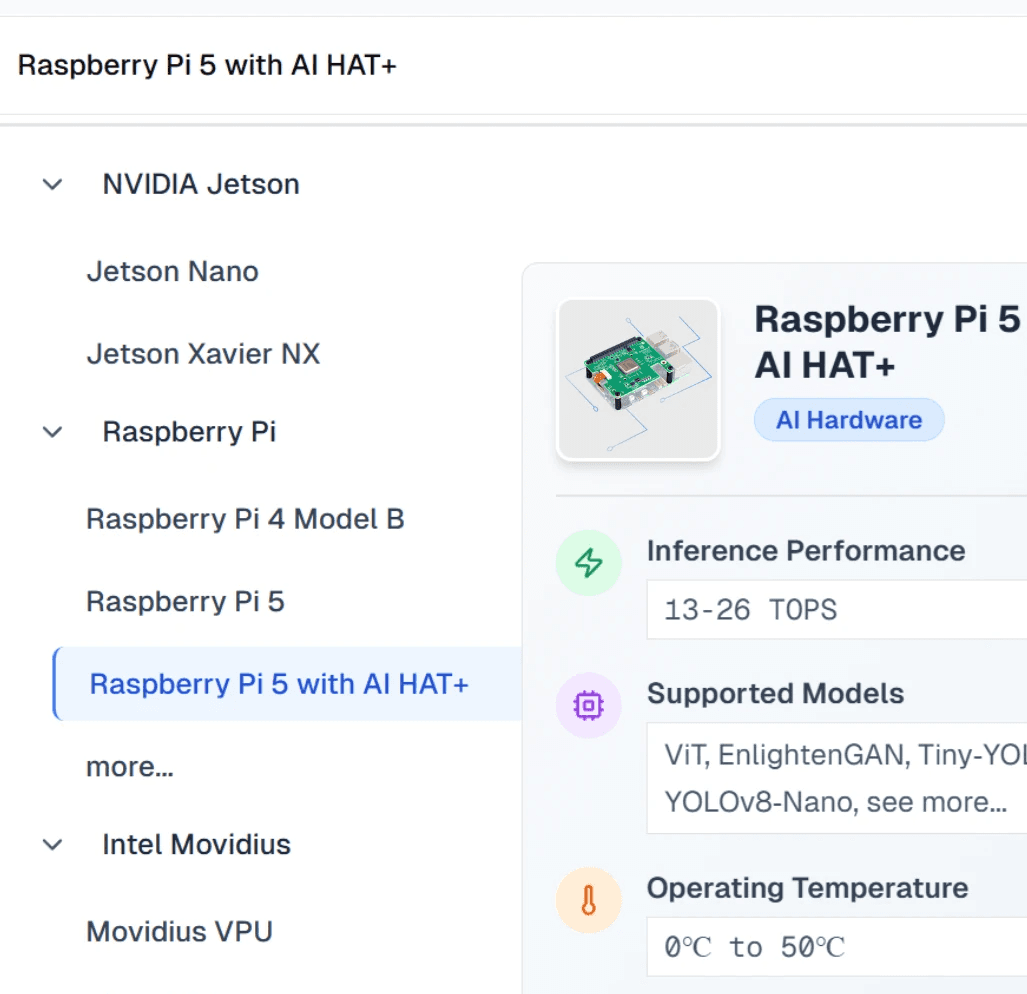The image size is (1027, 994).
Task: Open the more... link under Raspberry Pi
Action: [x=130, y=767]
